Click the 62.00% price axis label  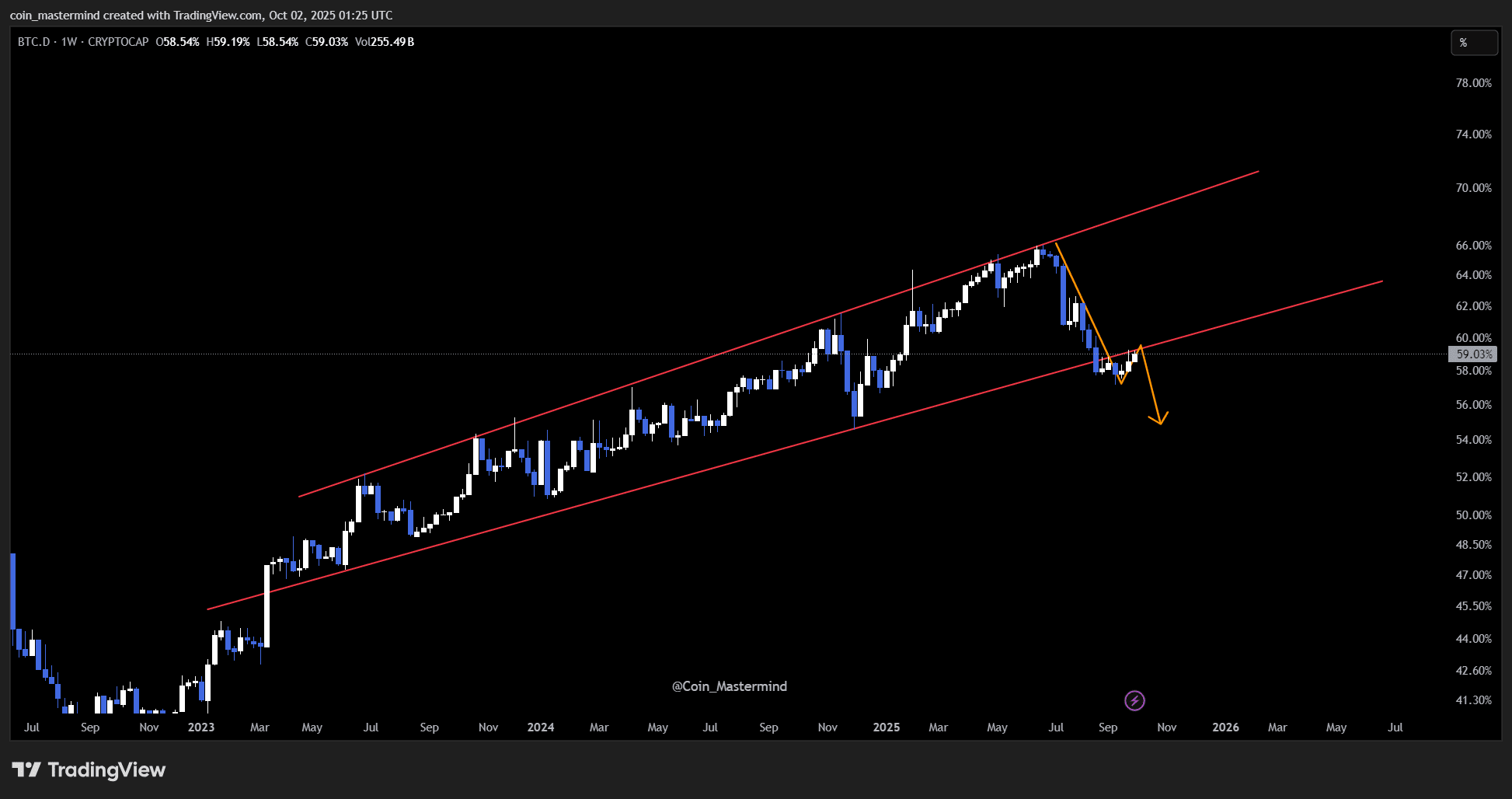pyautogui.click(x=1474, y=306)
